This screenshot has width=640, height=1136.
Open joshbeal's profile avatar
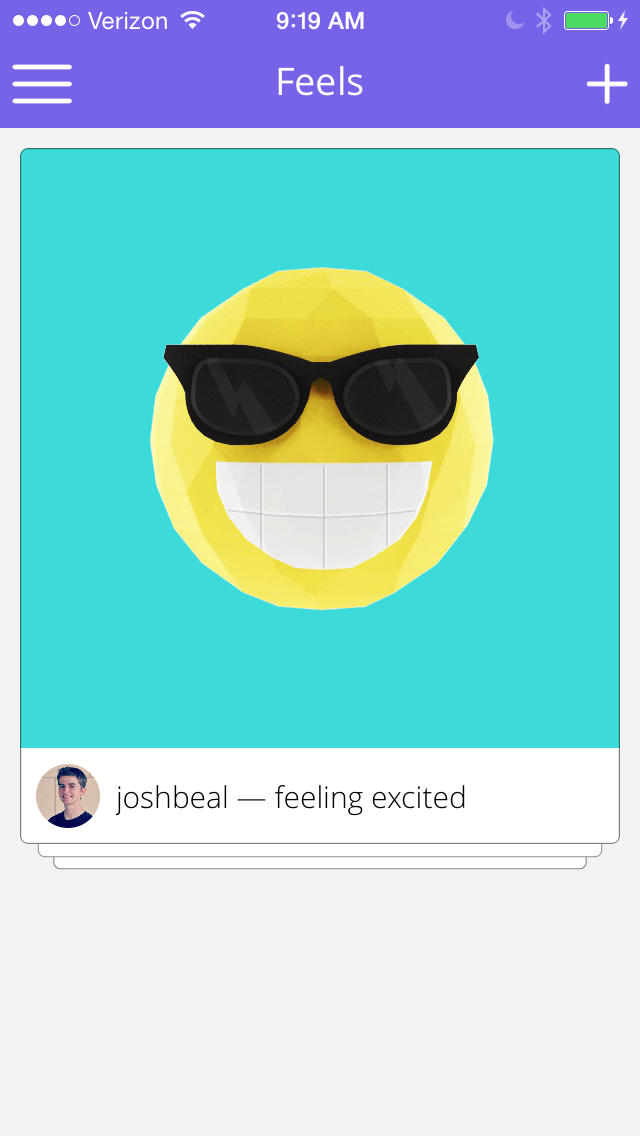point(68,795)
